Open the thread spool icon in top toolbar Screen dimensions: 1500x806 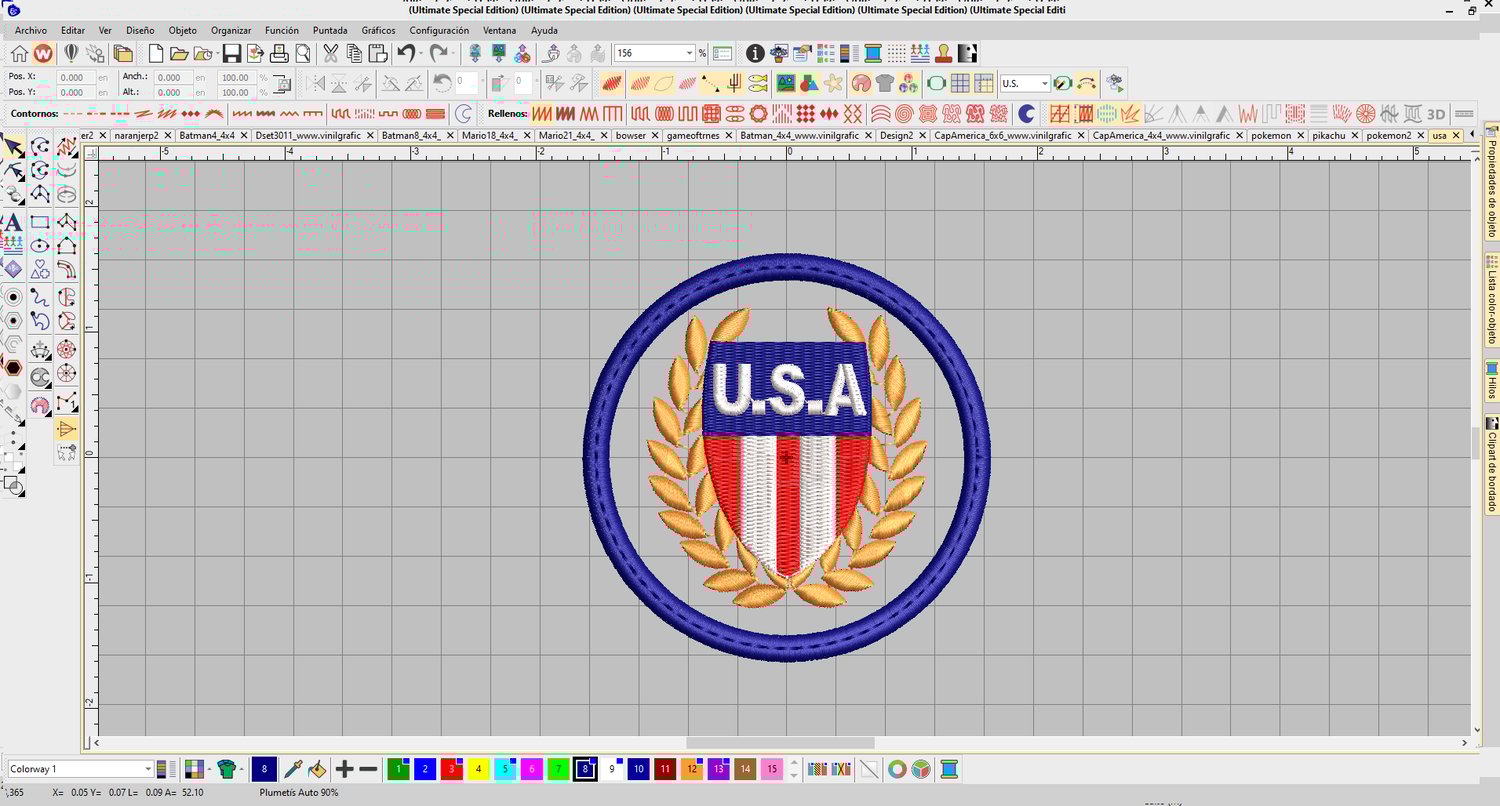click(872, 53)
